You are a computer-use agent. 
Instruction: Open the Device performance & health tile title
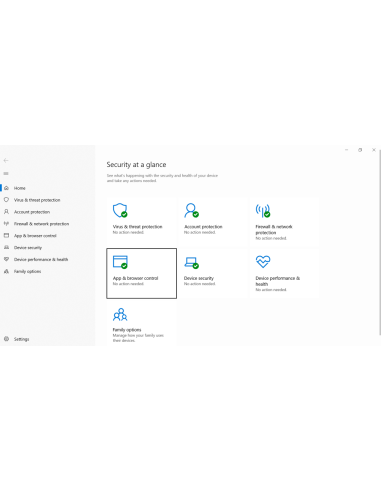pyautogui.click(x=277, y=281)
